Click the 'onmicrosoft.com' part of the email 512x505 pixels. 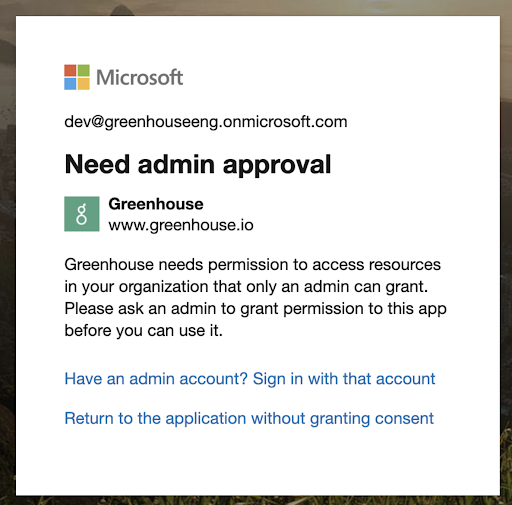click(285, 121)
